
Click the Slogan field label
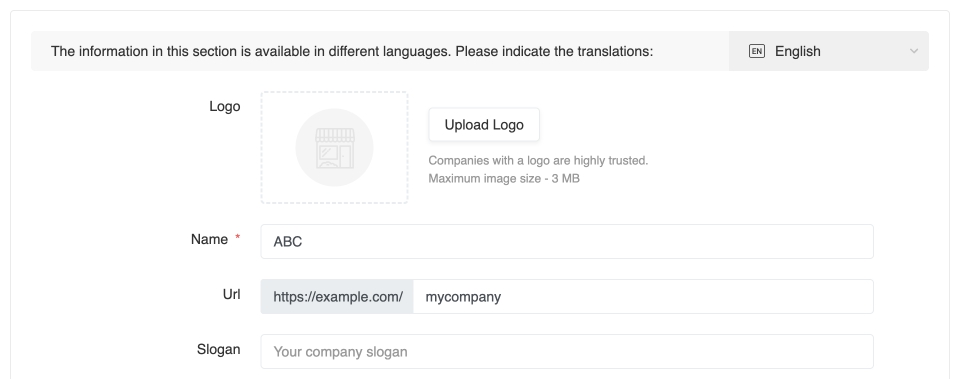tap(218, 350)
